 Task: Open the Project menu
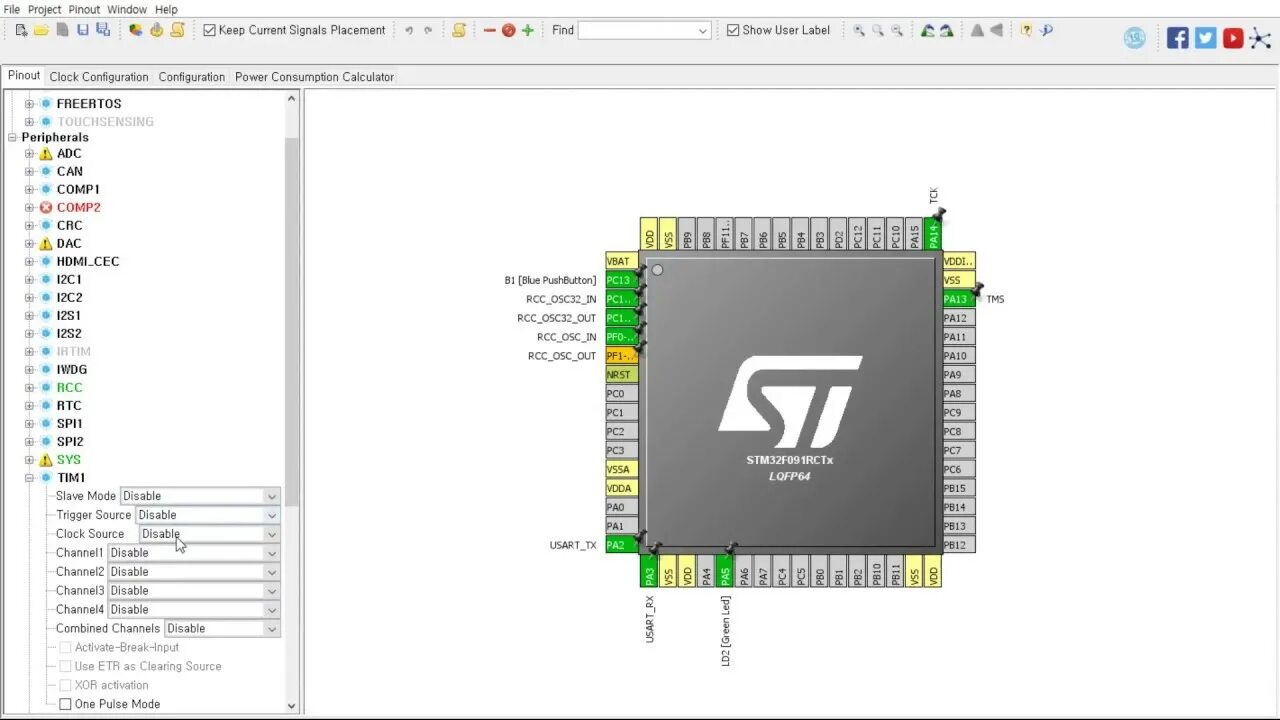click(x=44, y=9)
